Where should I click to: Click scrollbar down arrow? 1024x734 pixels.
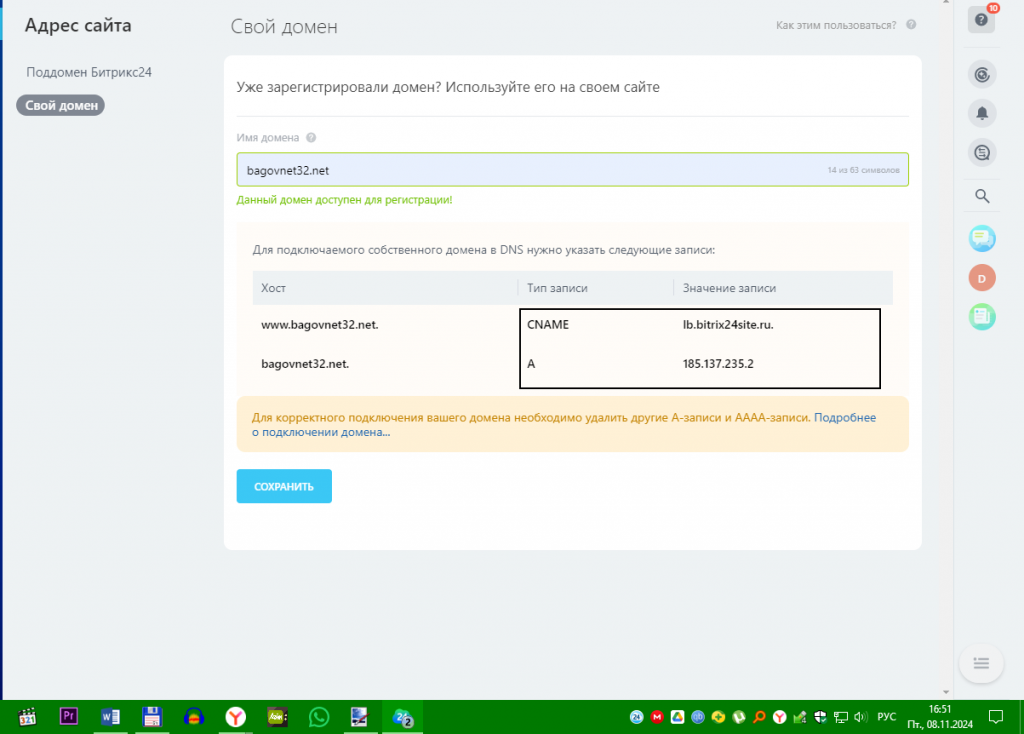click(x=946, y=692)
